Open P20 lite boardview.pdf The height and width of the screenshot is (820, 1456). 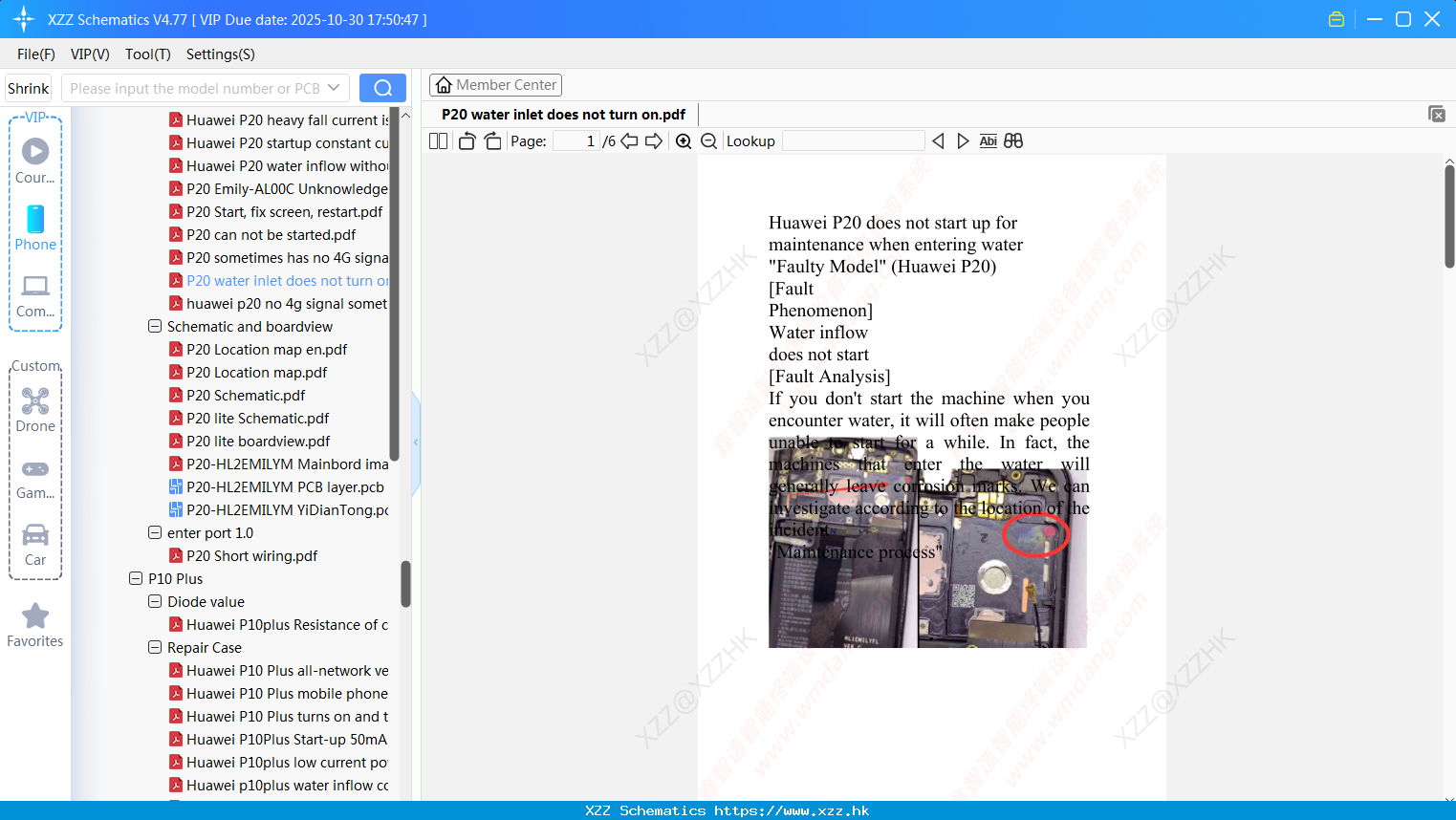258,442
